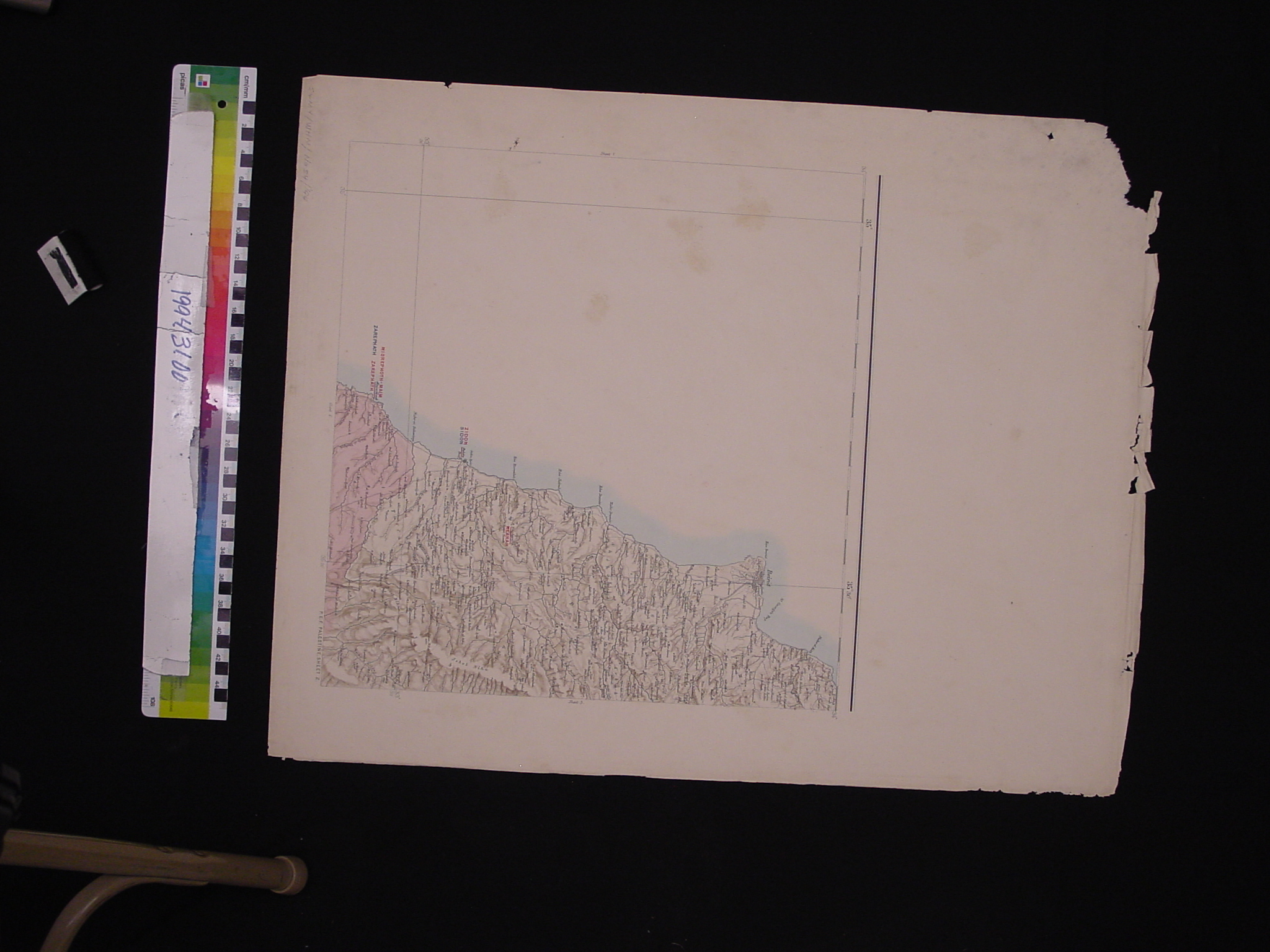Select the small black hole punched in the ruler

[223, 103]
